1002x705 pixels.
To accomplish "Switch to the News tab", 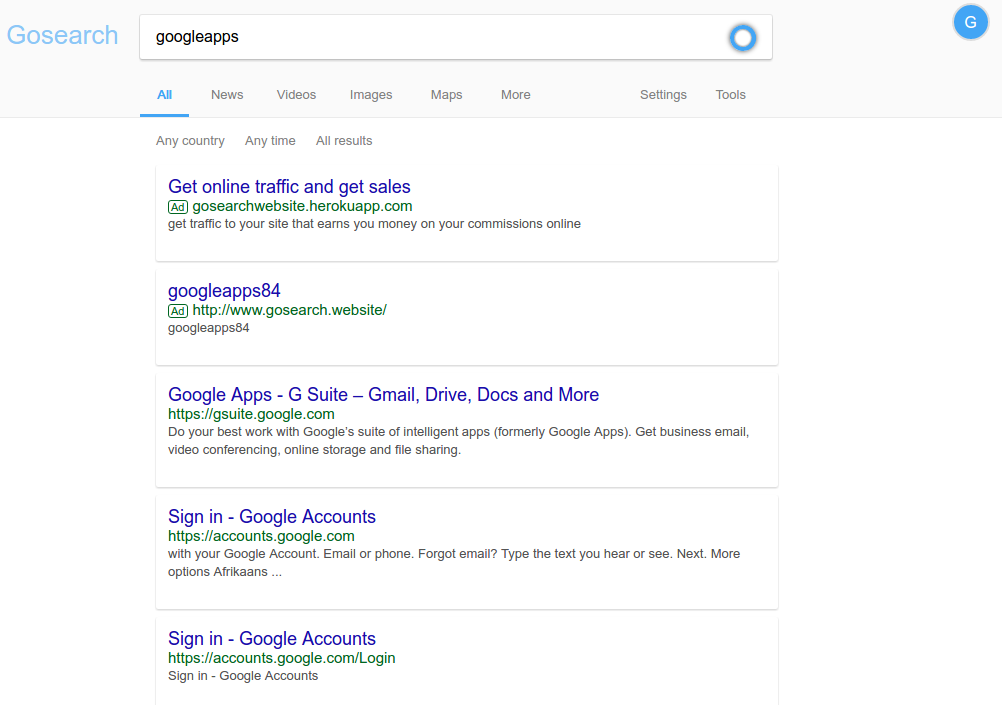I will click(x=227, y=95).
